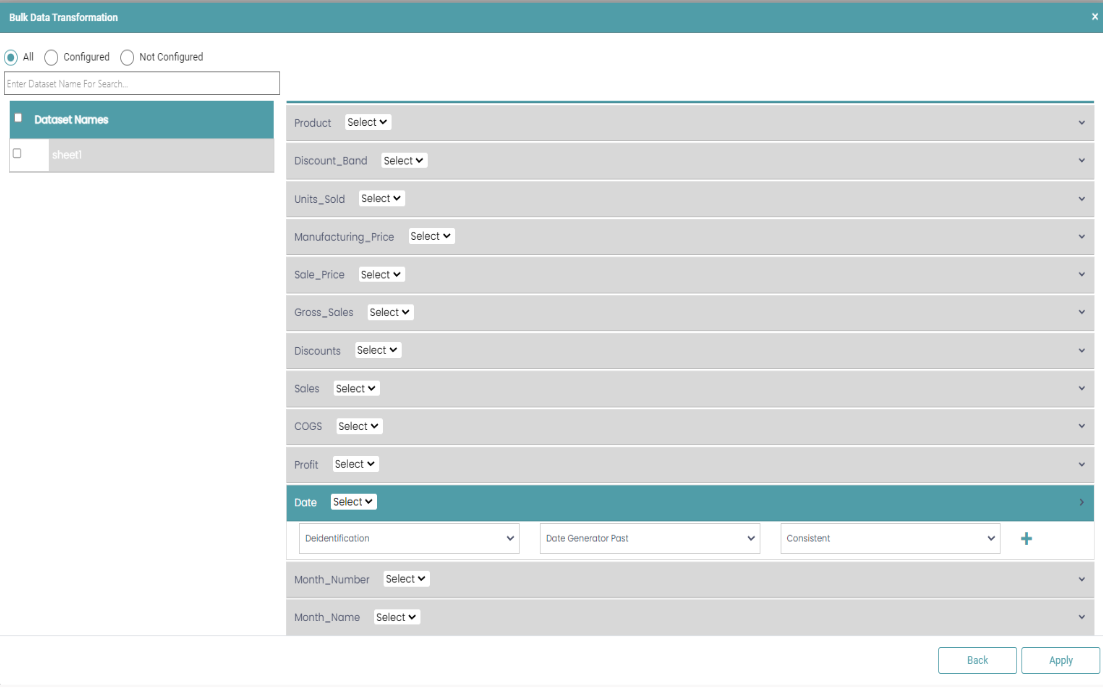Toggle the Dataset Names select-all checkbox
Viewport: 1103px width, 690px height.
(18, 118)
